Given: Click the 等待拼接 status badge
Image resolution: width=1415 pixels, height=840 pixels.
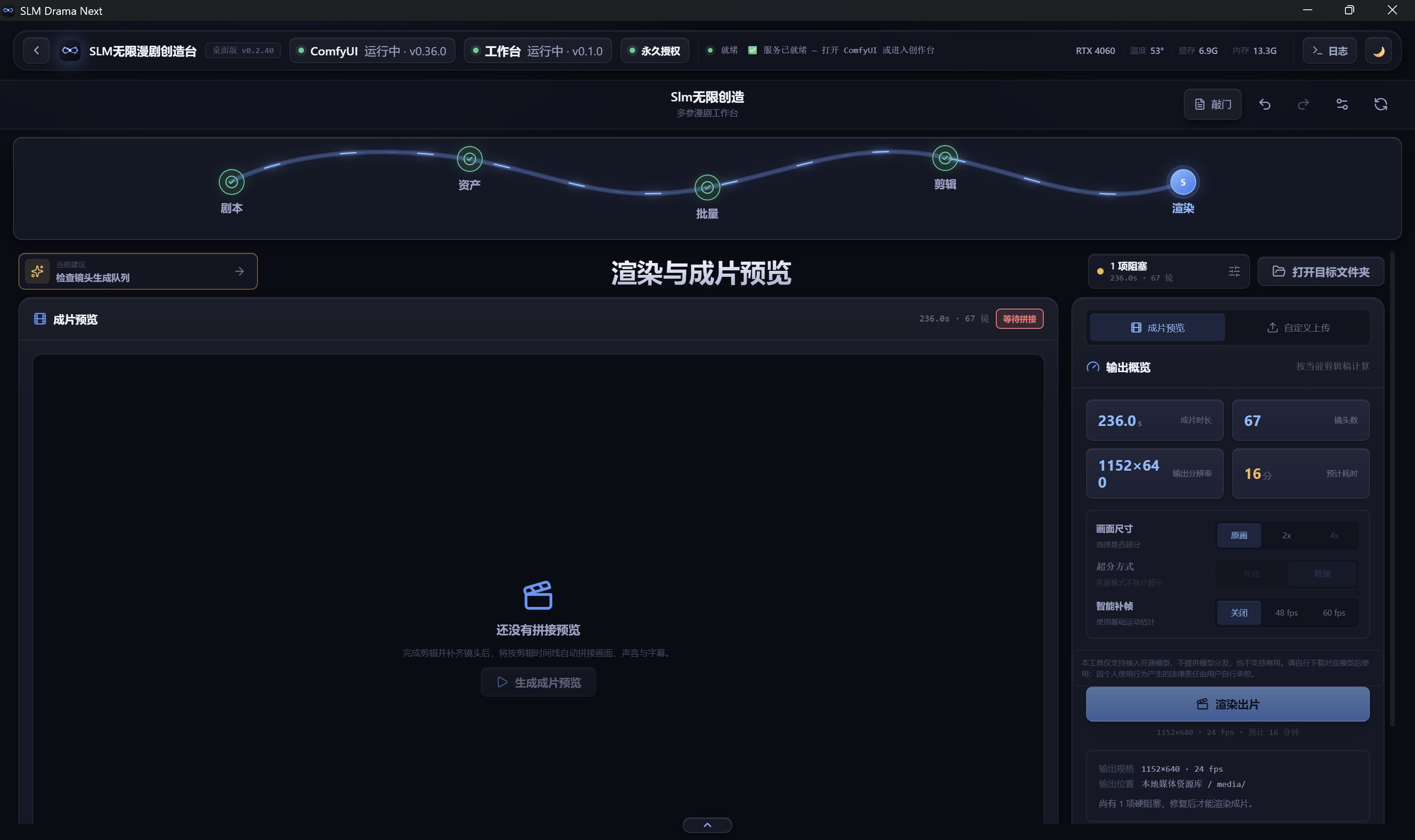Looking at the screenshot, I should pos(1019,319).
